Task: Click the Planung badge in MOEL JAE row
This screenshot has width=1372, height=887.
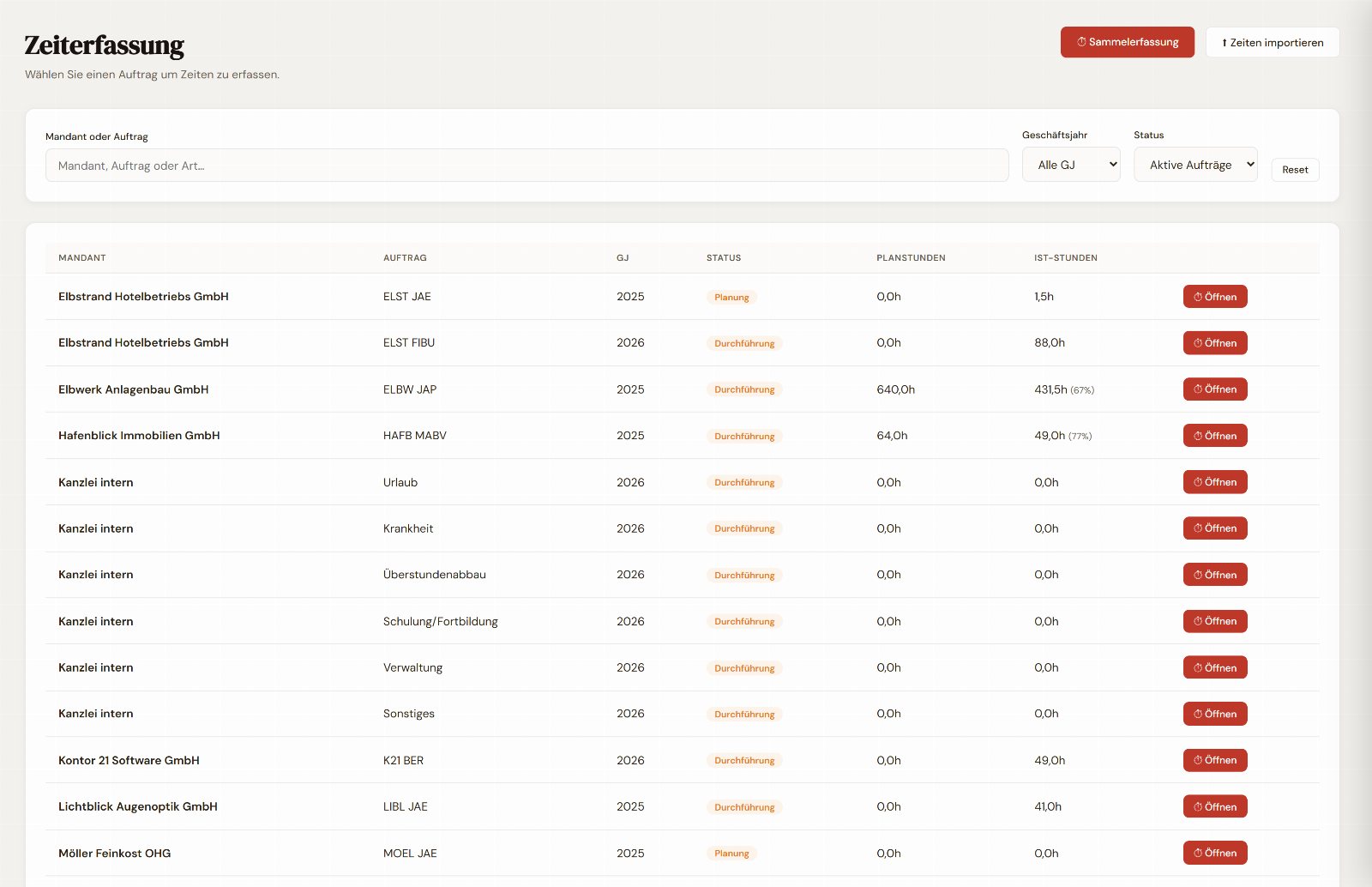Action: pos(731,853)
